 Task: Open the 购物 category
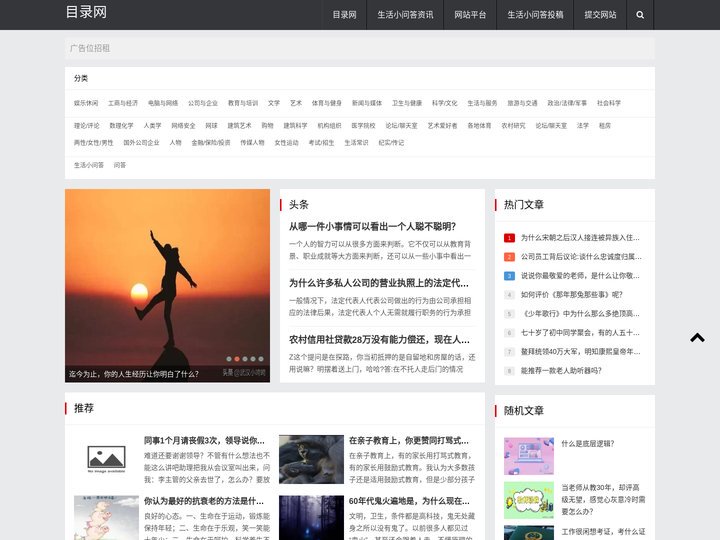click(267, 126)
